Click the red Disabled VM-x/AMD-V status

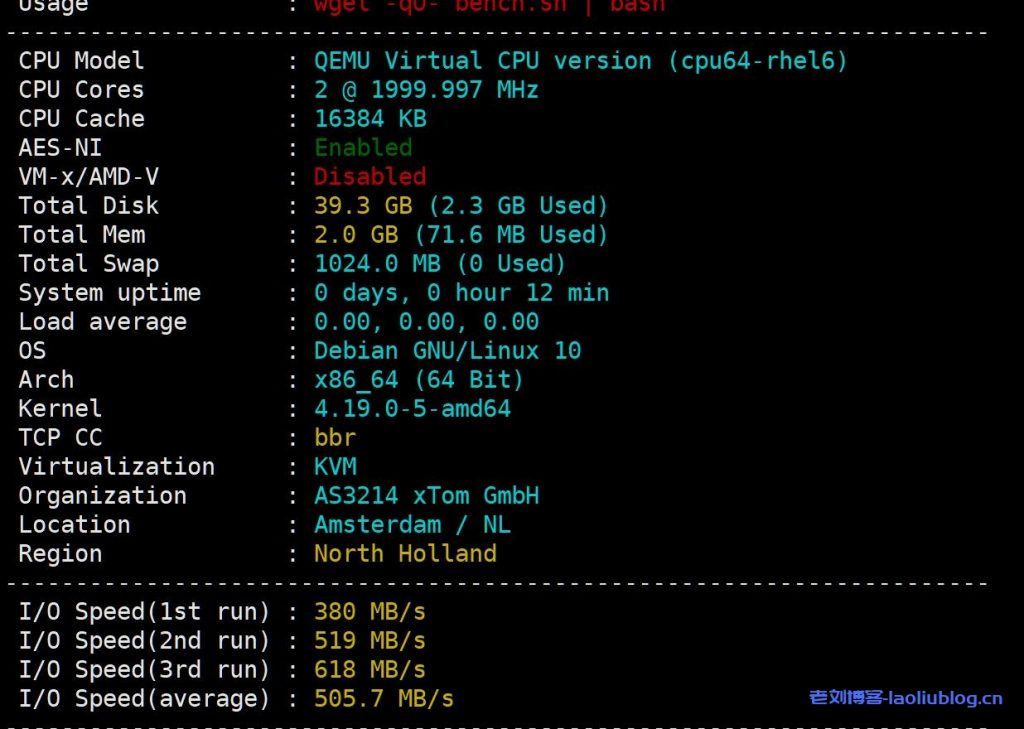[x=370, y=177]
